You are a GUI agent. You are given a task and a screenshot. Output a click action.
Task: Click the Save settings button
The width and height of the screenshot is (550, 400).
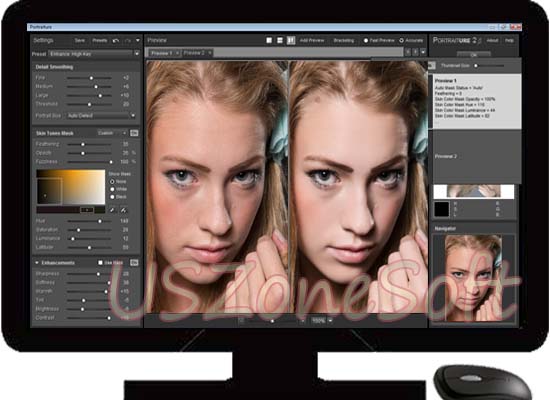(80, 41)
